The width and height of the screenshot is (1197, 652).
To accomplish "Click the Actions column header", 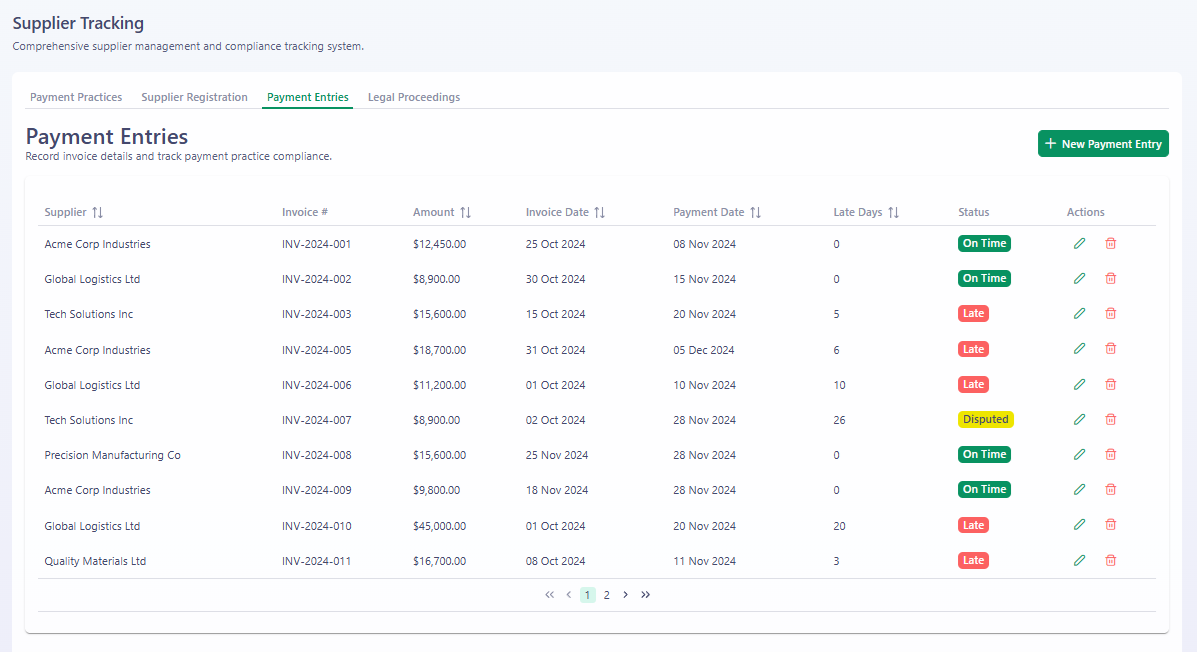I will tap(1086, 212).
